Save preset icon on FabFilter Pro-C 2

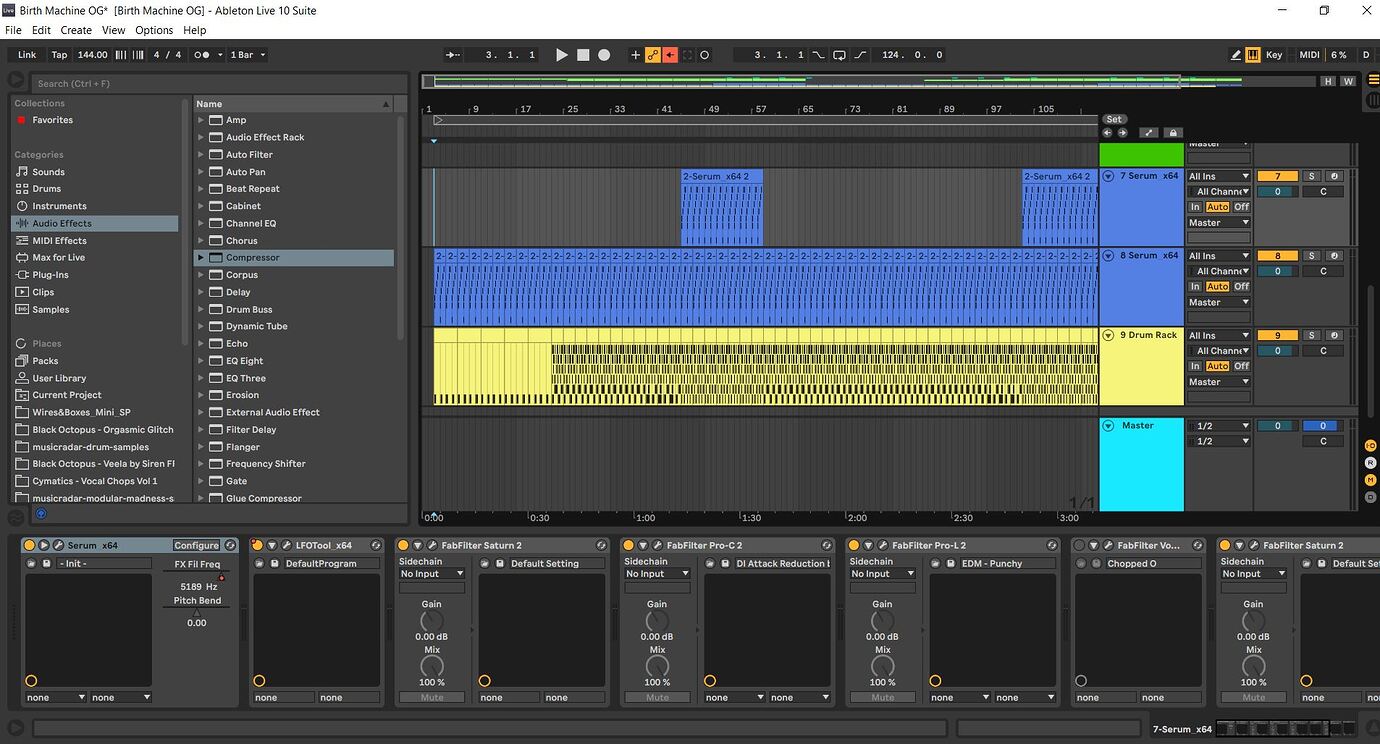tap(725, 563)
